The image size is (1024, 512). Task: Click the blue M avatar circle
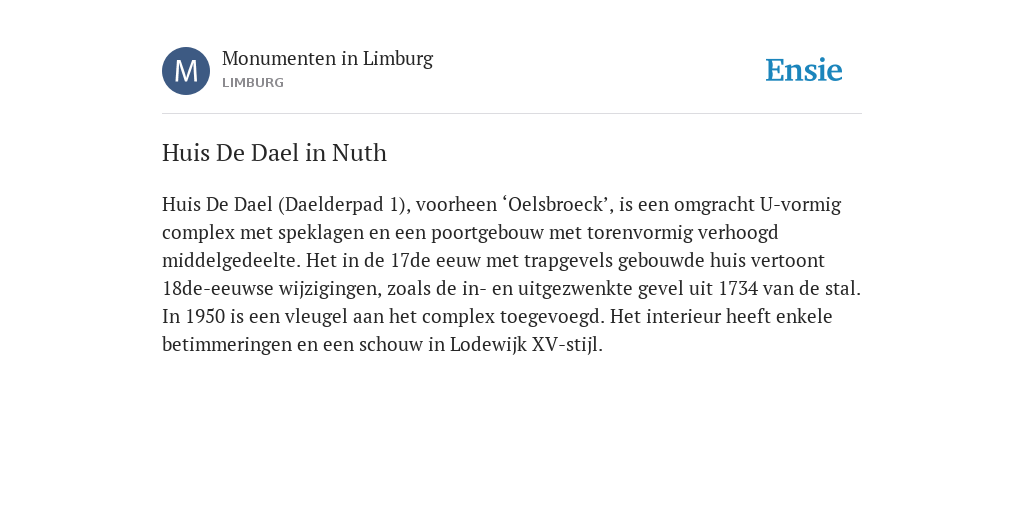click(186, 71)
